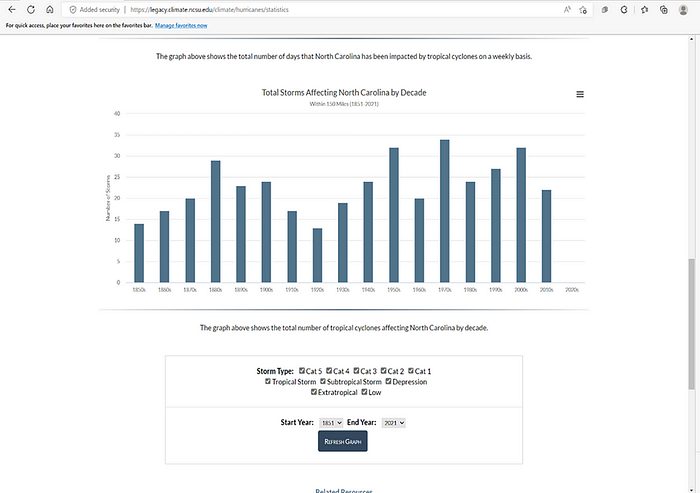Focus the address bar URL

(209, 9)
